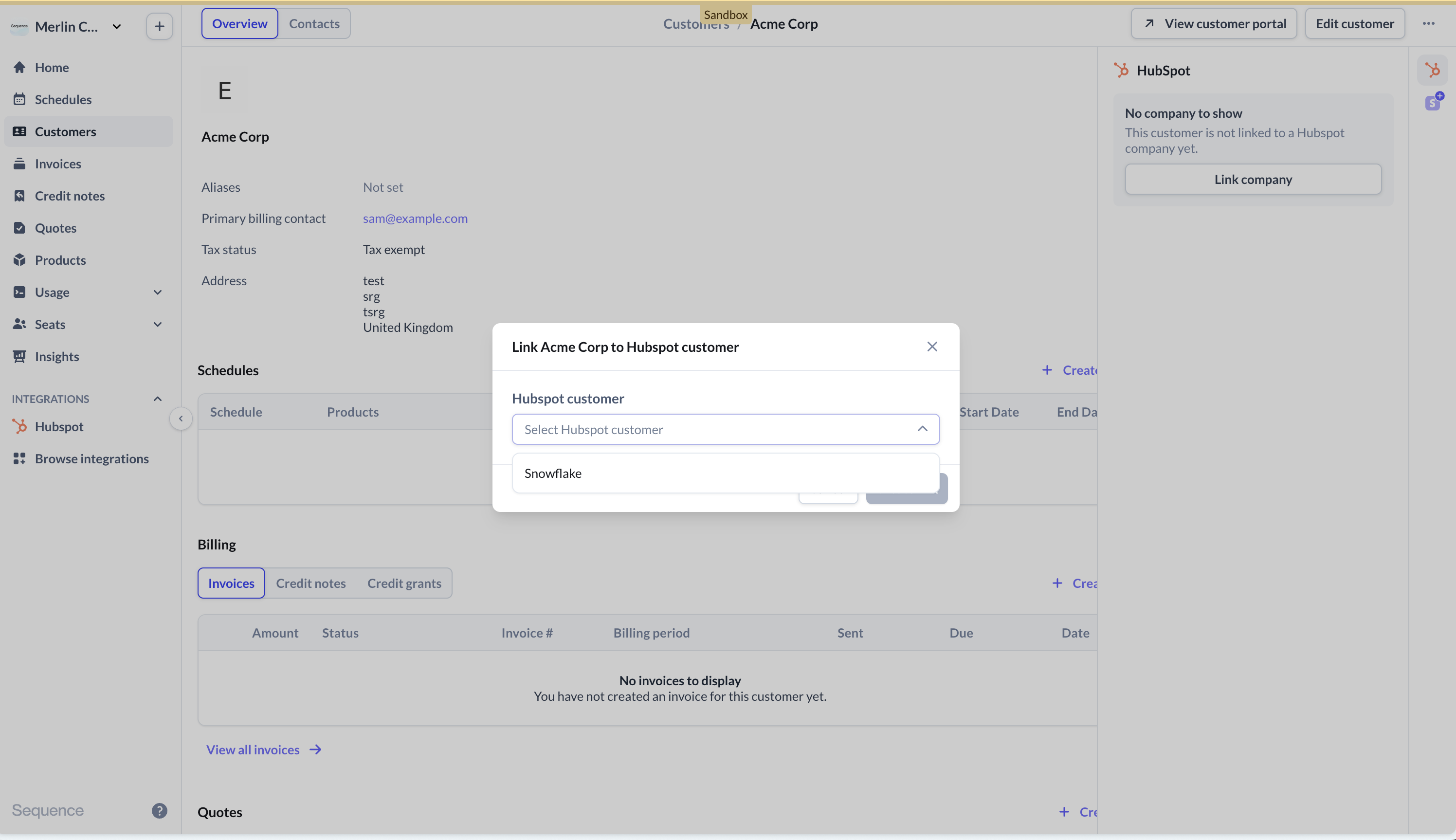Collapse the sidebar with the arrow button
1456x840 pixels.
(x=181, y=419)
